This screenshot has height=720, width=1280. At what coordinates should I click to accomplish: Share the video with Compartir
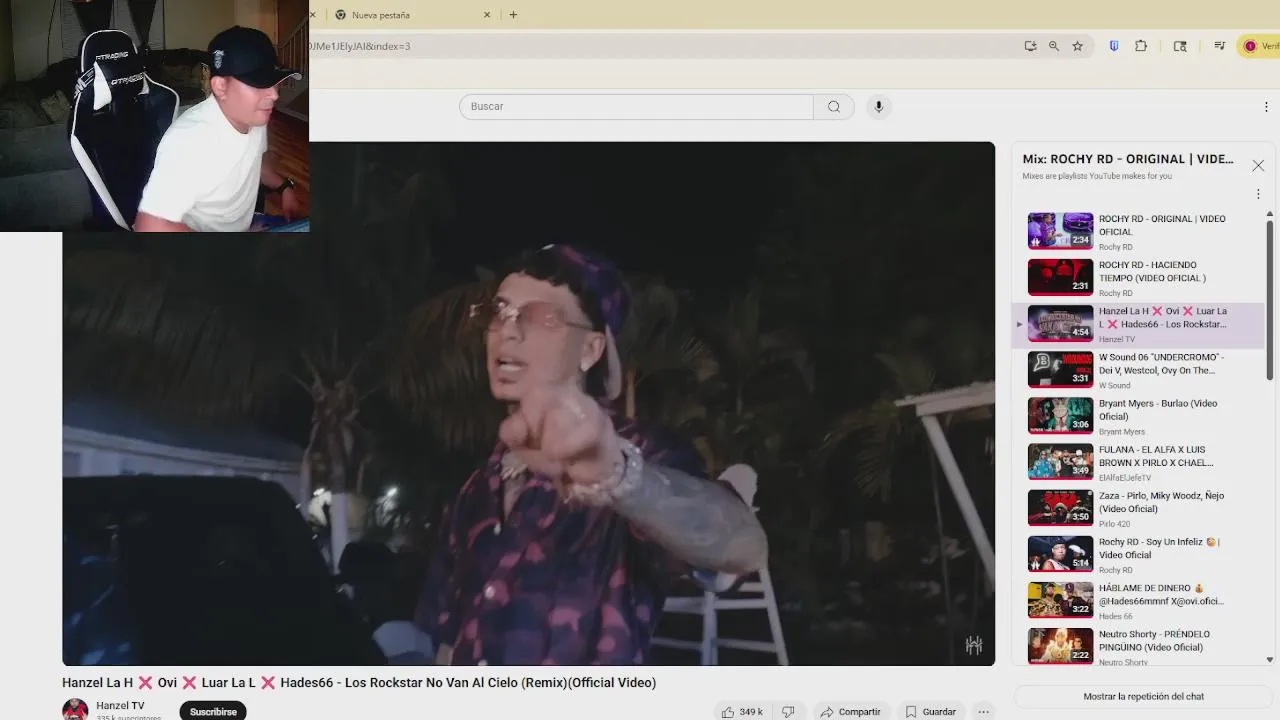[x=851, y=711]
